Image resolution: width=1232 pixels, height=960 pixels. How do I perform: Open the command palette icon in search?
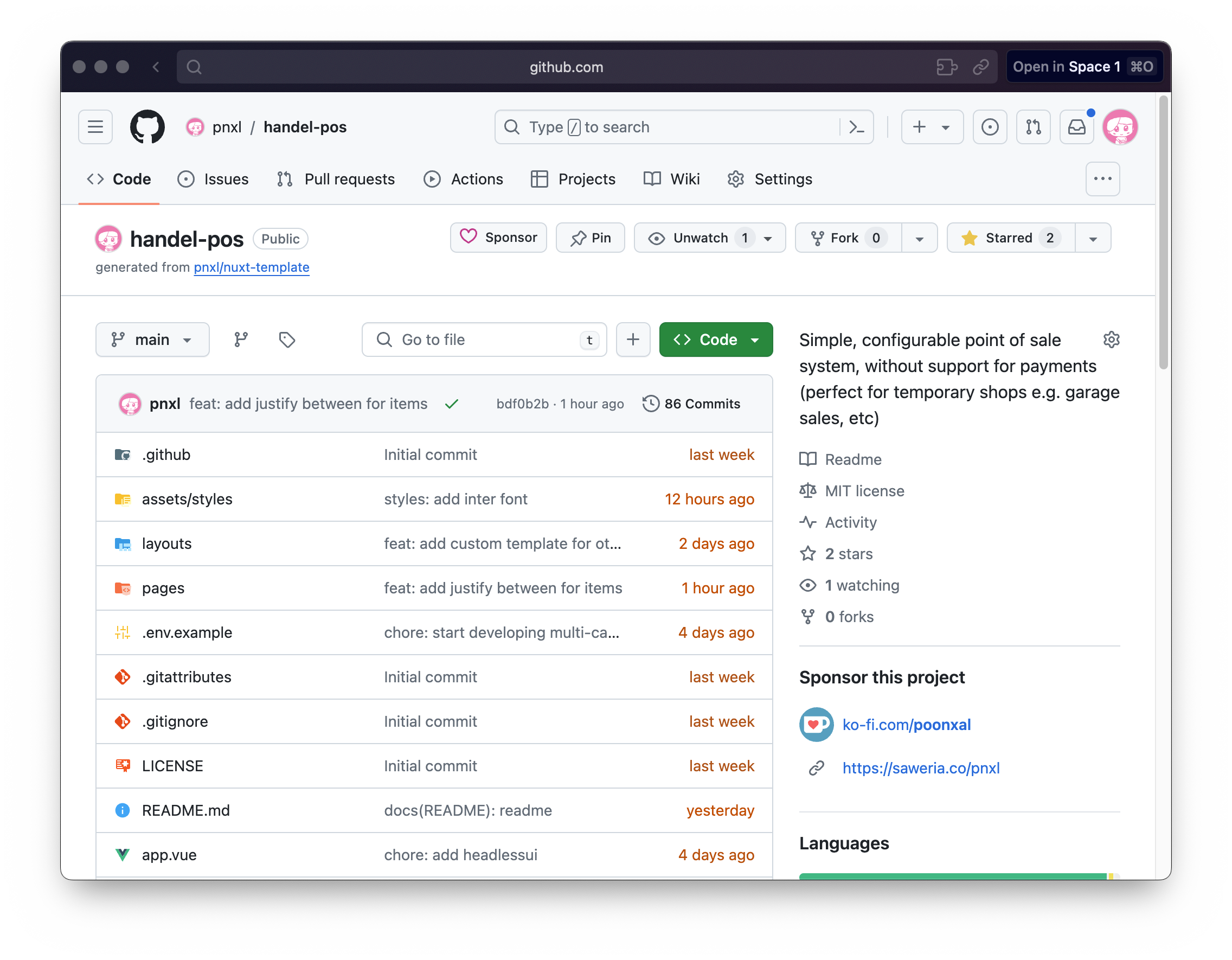[856, 127]
